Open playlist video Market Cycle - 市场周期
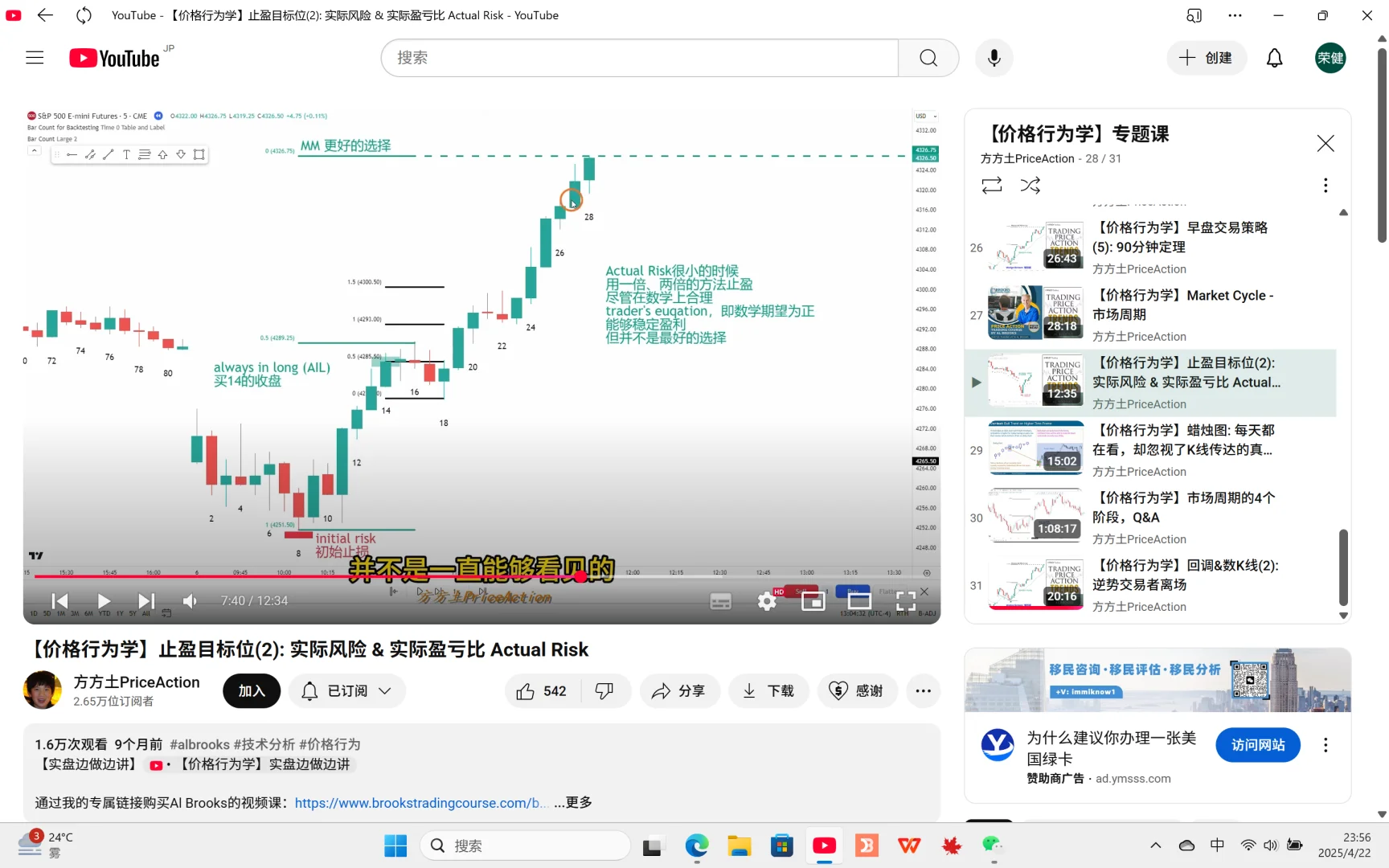This screenshot has width=1389, height=868. coord(1150,315)
